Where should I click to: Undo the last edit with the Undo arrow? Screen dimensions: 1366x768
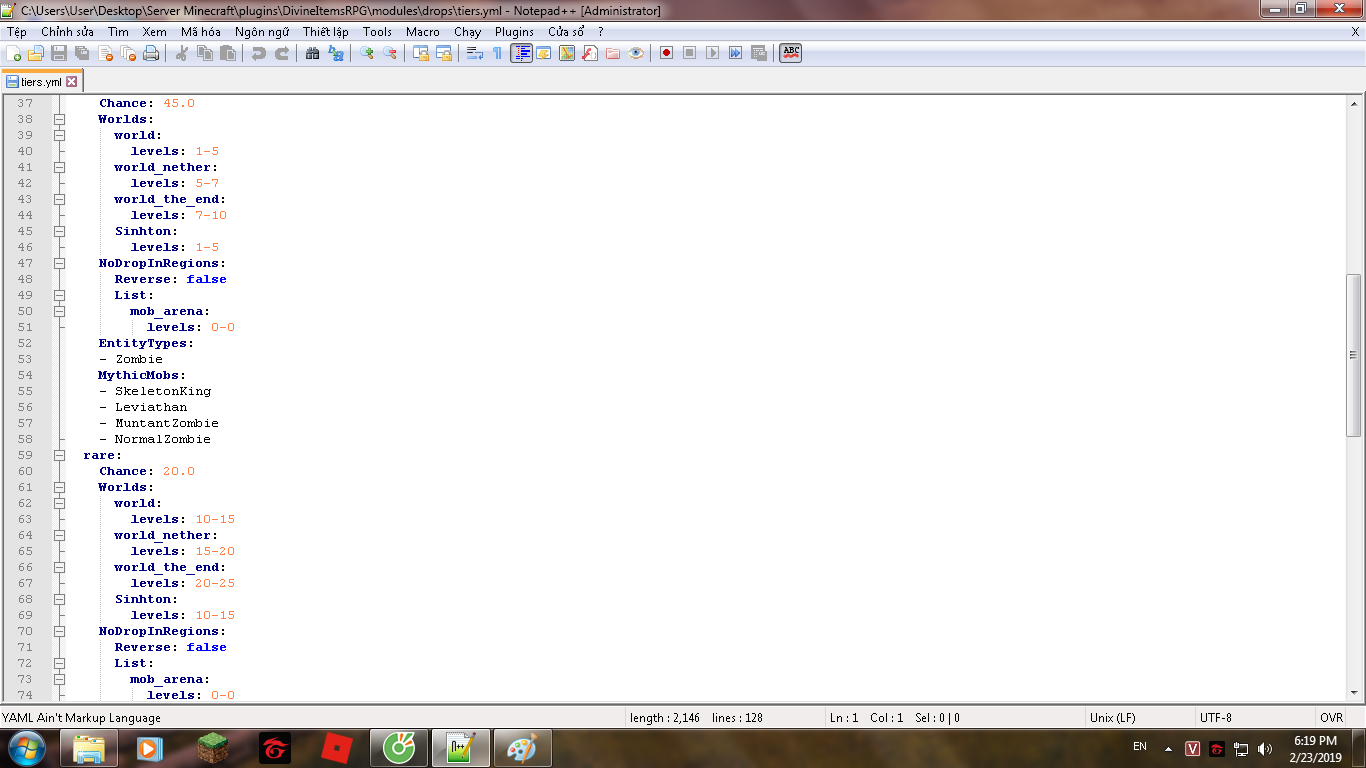tap(259, 53)
